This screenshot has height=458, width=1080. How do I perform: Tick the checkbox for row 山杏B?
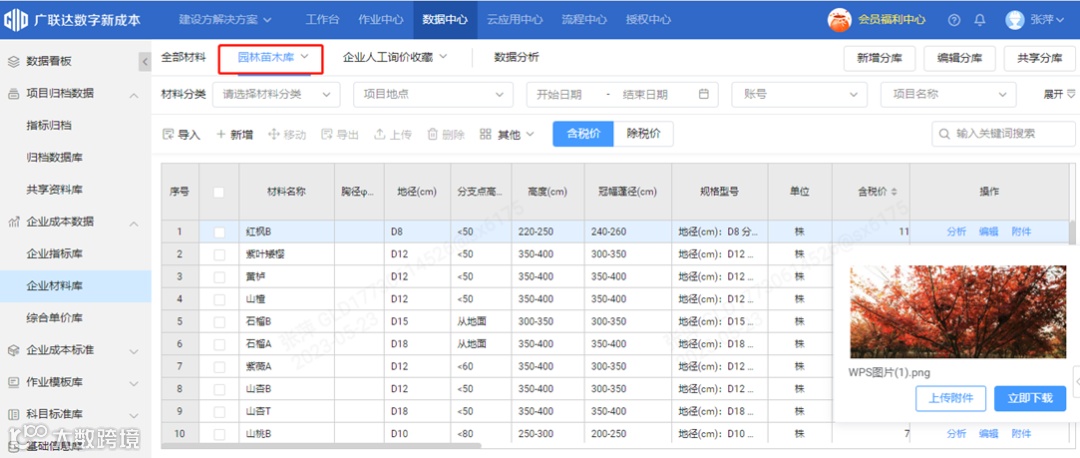[219, 388]
